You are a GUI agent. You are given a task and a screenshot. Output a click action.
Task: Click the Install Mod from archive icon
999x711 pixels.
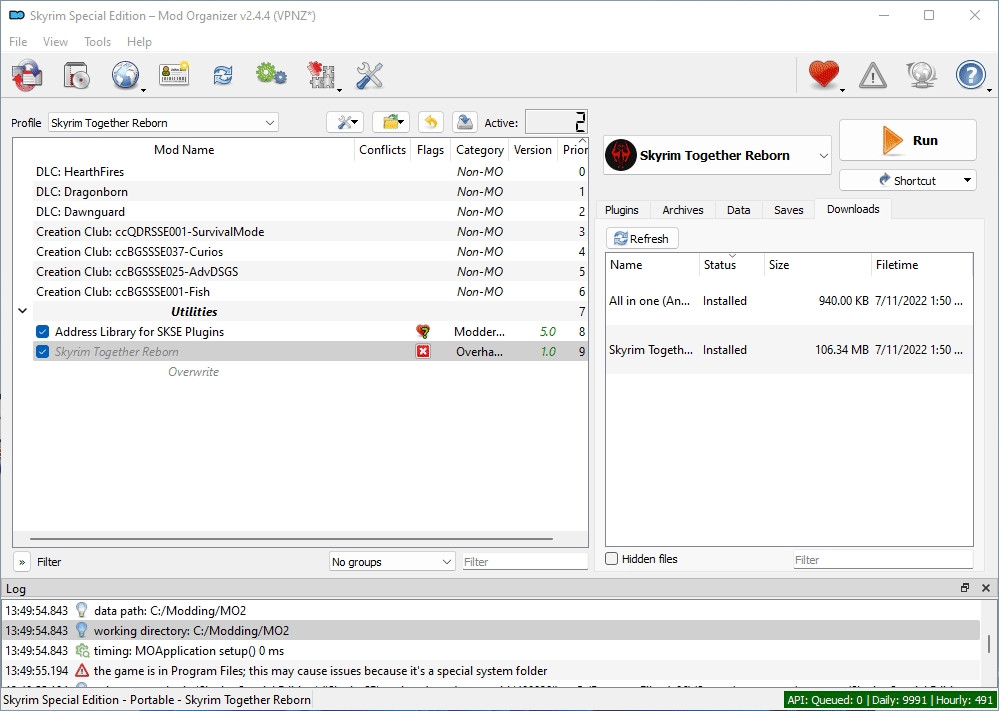point(76,75)
